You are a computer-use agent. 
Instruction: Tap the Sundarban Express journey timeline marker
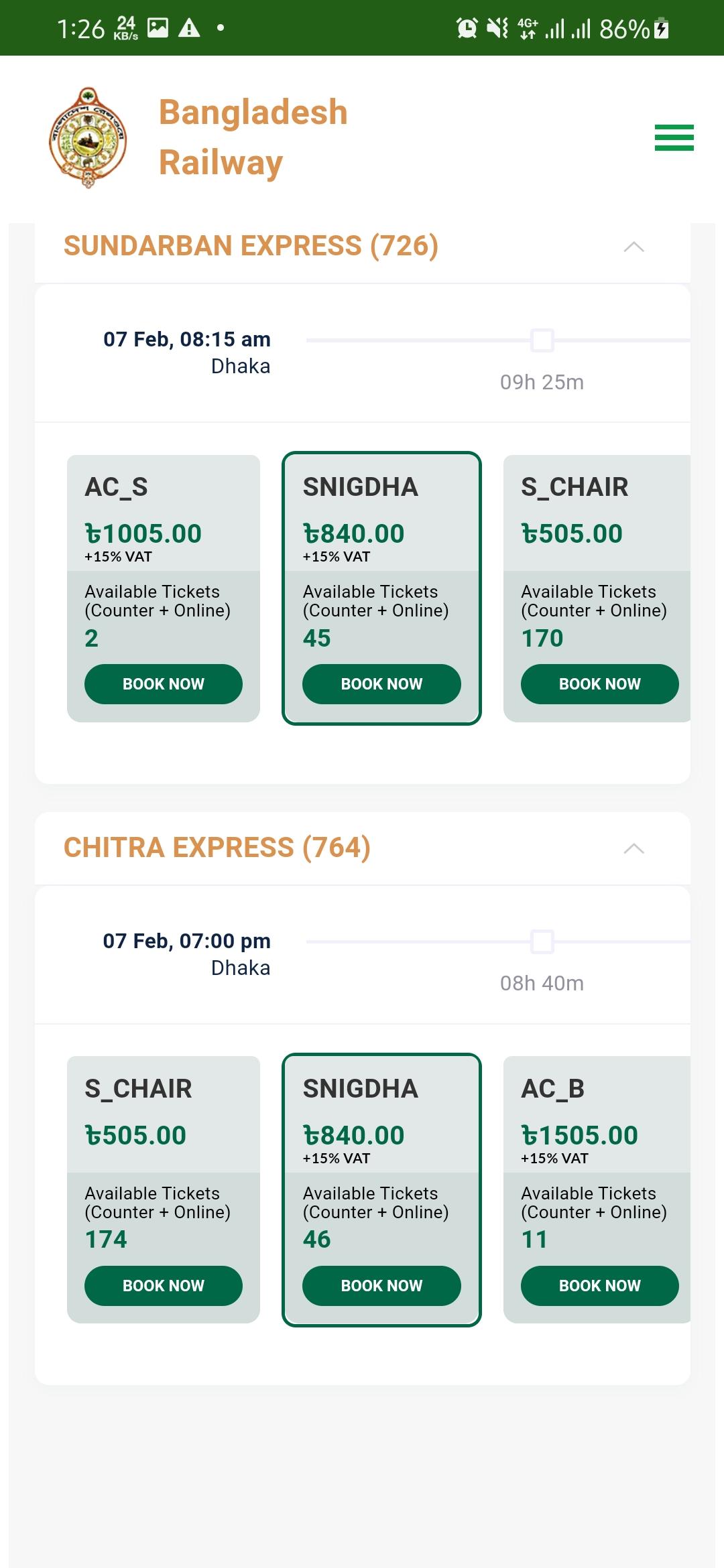coord(542,340)
